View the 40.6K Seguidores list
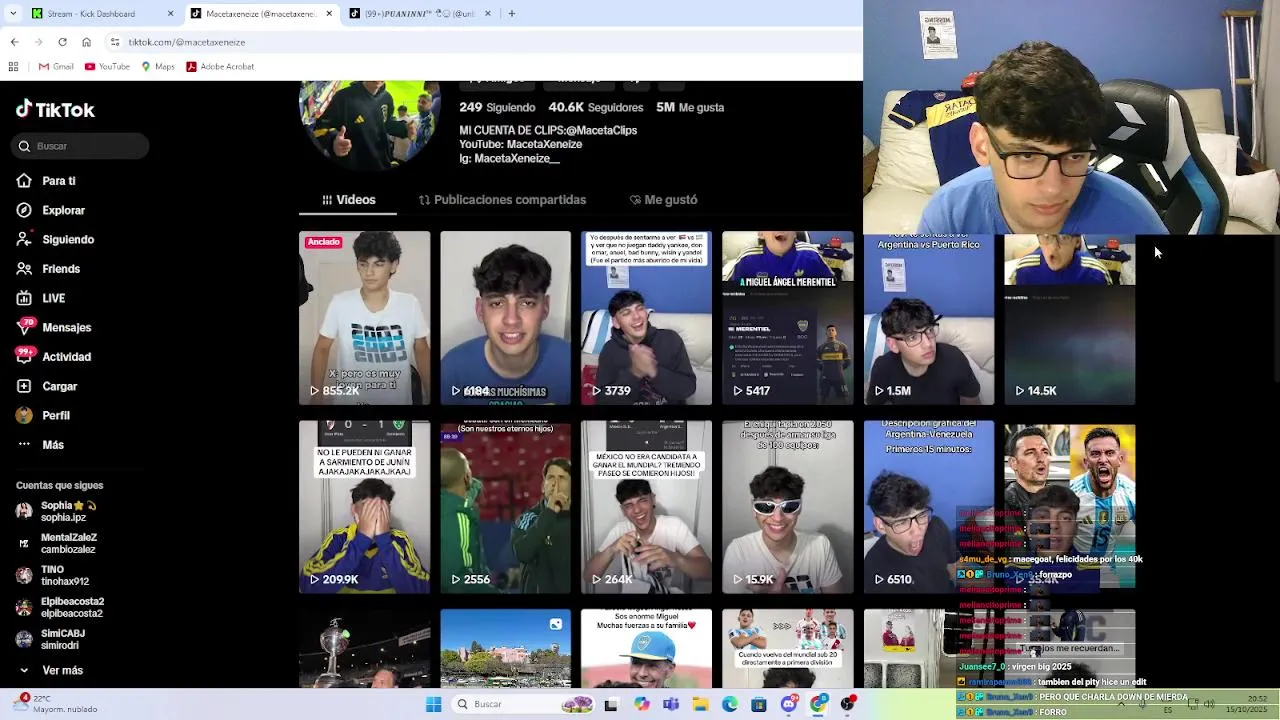This screenshot has height=720, width=1280. point(596,107)
